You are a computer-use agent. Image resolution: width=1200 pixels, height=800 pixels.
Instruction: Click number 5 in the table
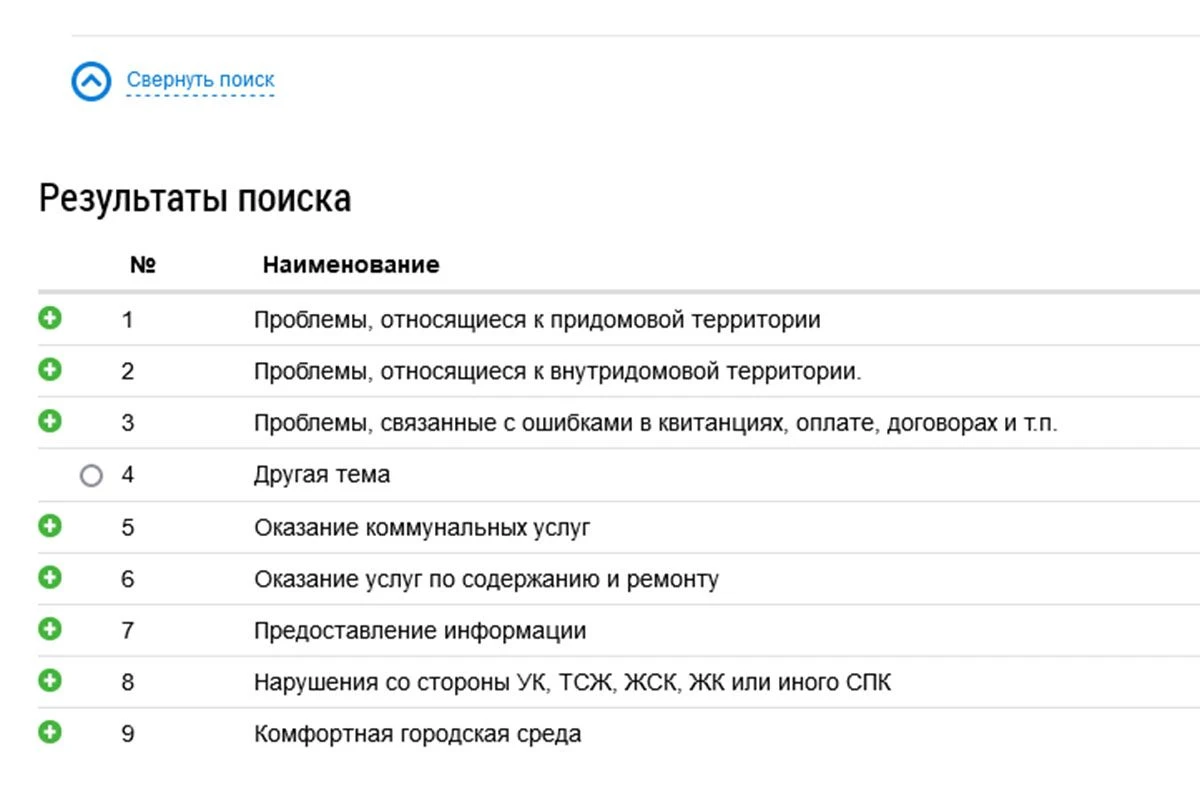click(x=128, y=527)
